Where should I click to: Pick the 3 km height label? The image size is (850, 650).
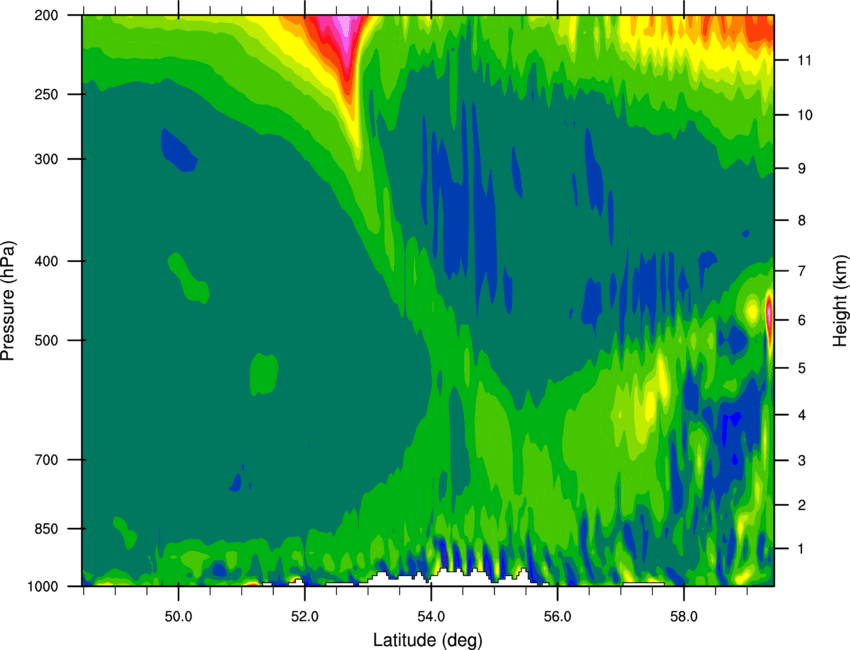click(802, 461)
